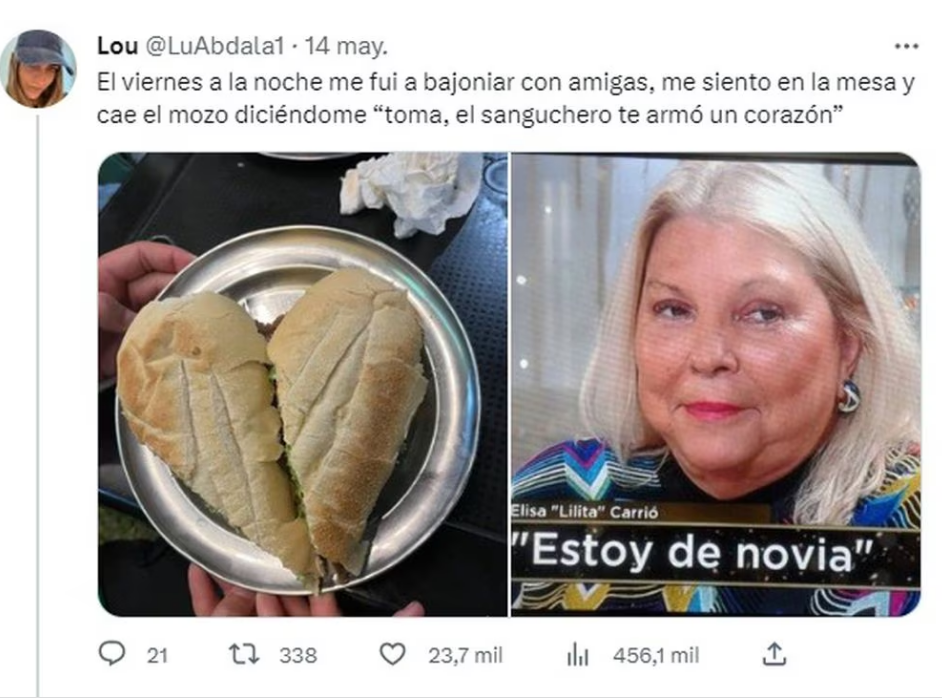Open view analytics bar chart icon
Image resolution: width=942 pixels, height=698 pixels.
click(x=578, y=654)
